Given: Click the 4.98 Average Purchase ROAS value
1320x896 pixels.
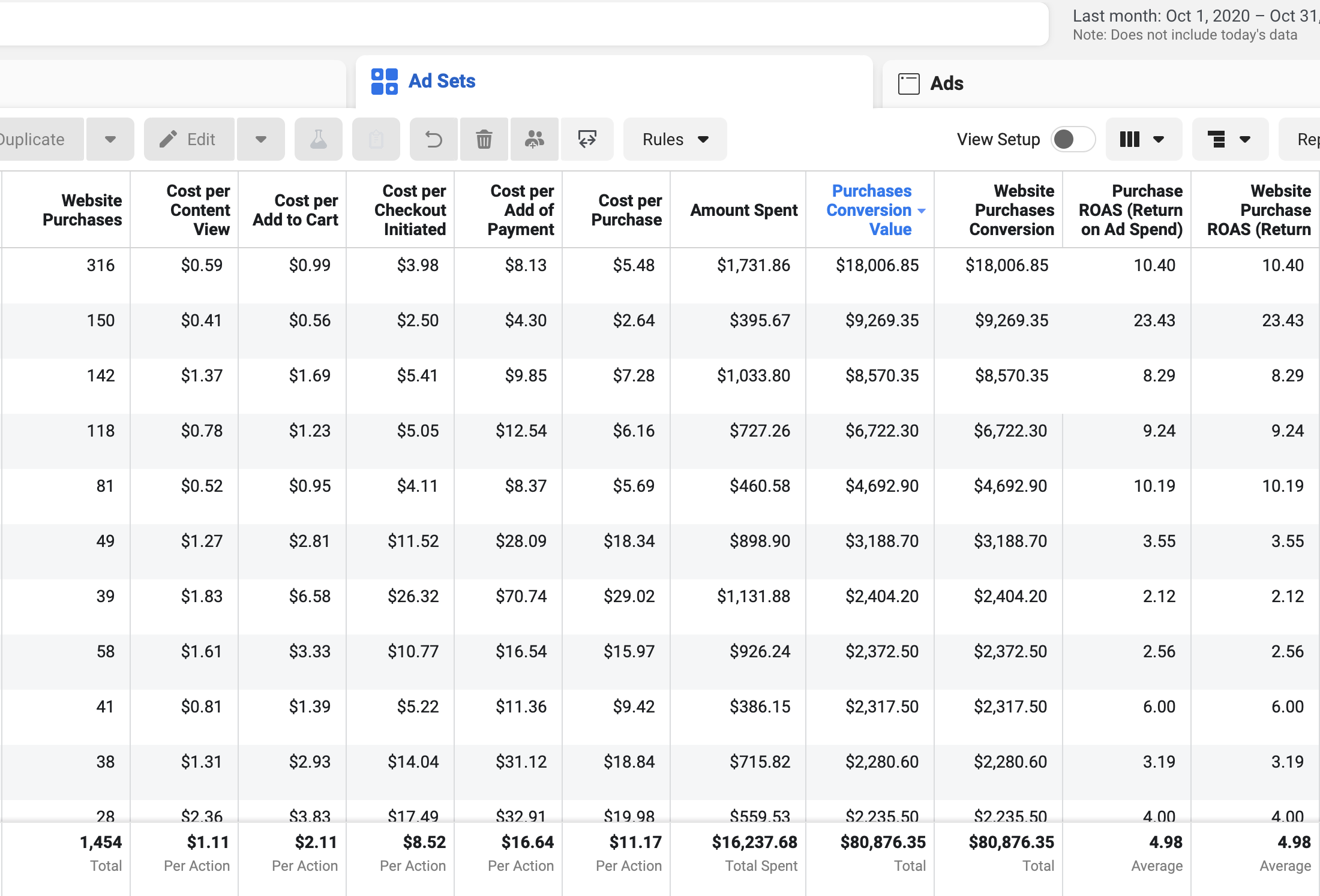Looking at the screenshot, I should click(1165, 843).
